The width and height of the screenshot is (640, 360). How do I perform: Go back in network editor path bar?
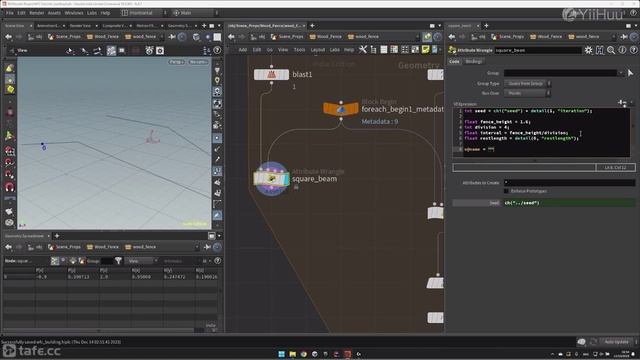[231, 37]
